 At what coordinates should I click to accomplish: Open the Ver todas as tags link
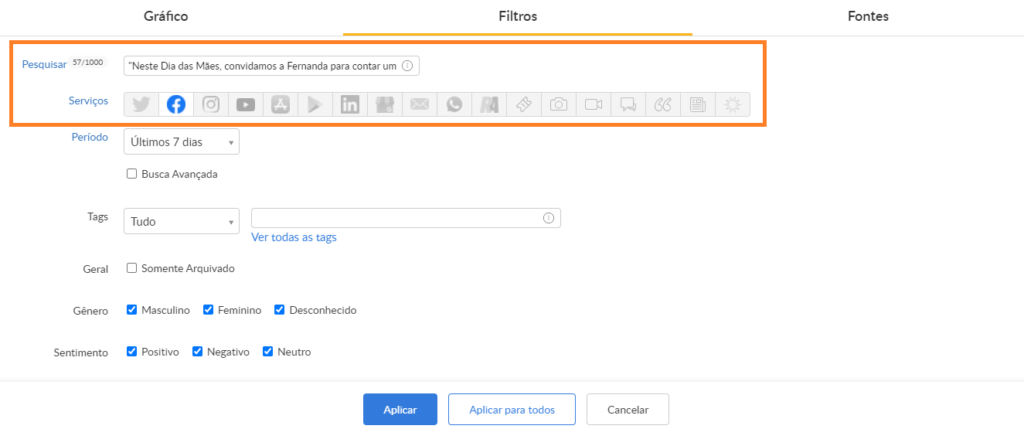click(294, 237)
